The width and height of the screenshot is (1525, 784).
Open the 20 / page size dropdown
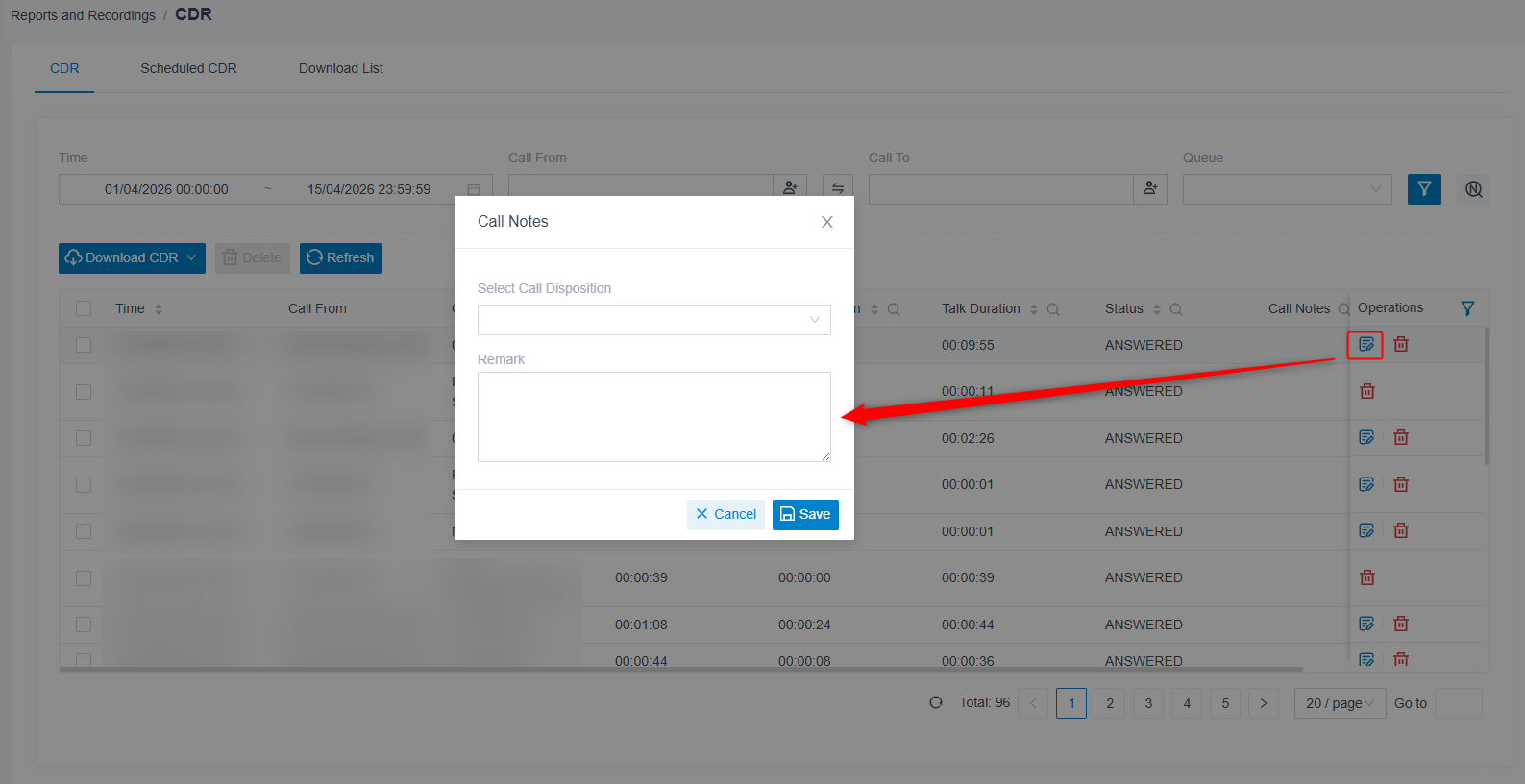pyautogui.click(x=1340, y=703)
